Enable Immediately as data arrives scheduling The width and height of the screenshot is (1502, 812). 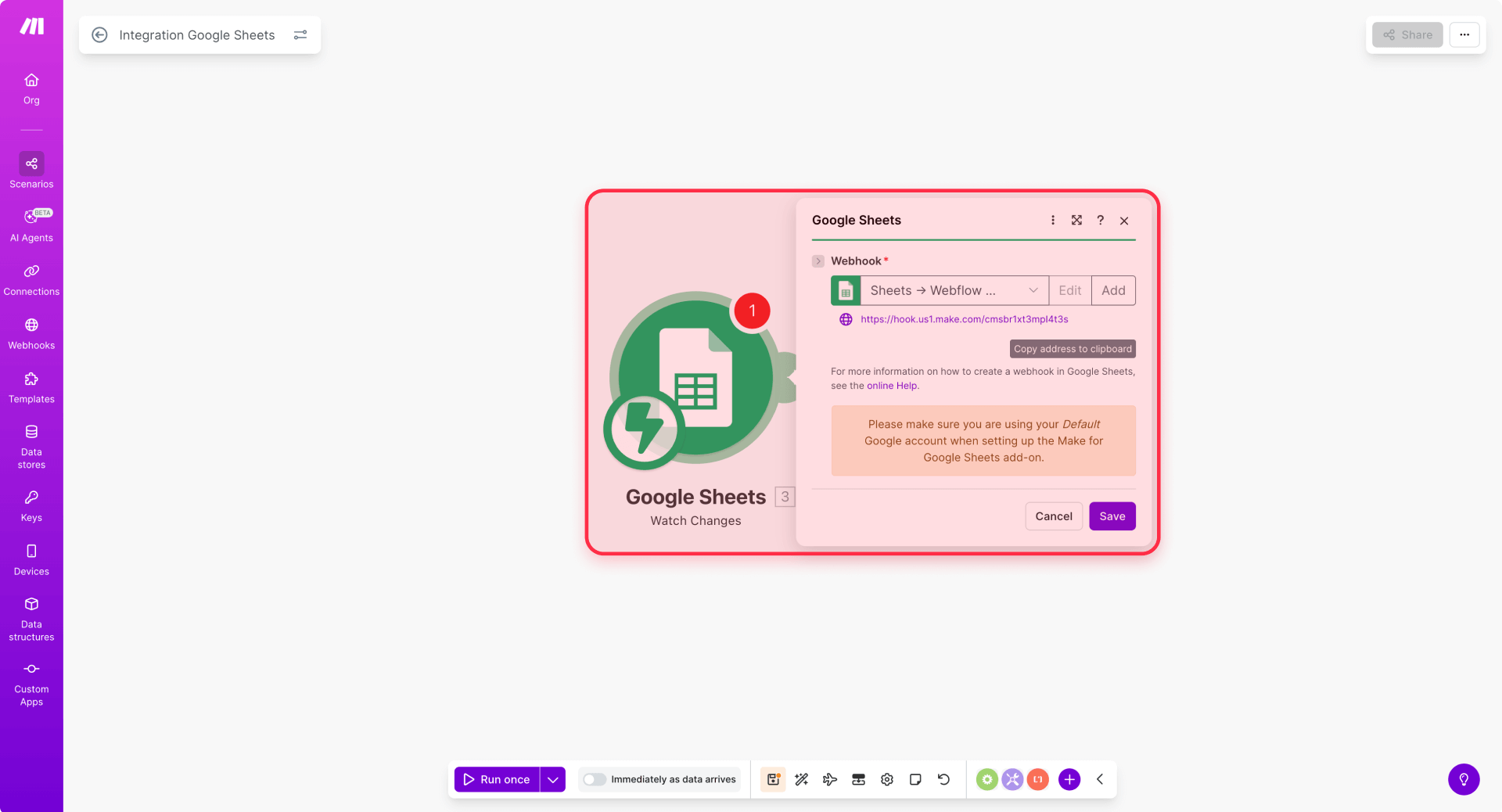pyautogui.click(x=594, y=779)
